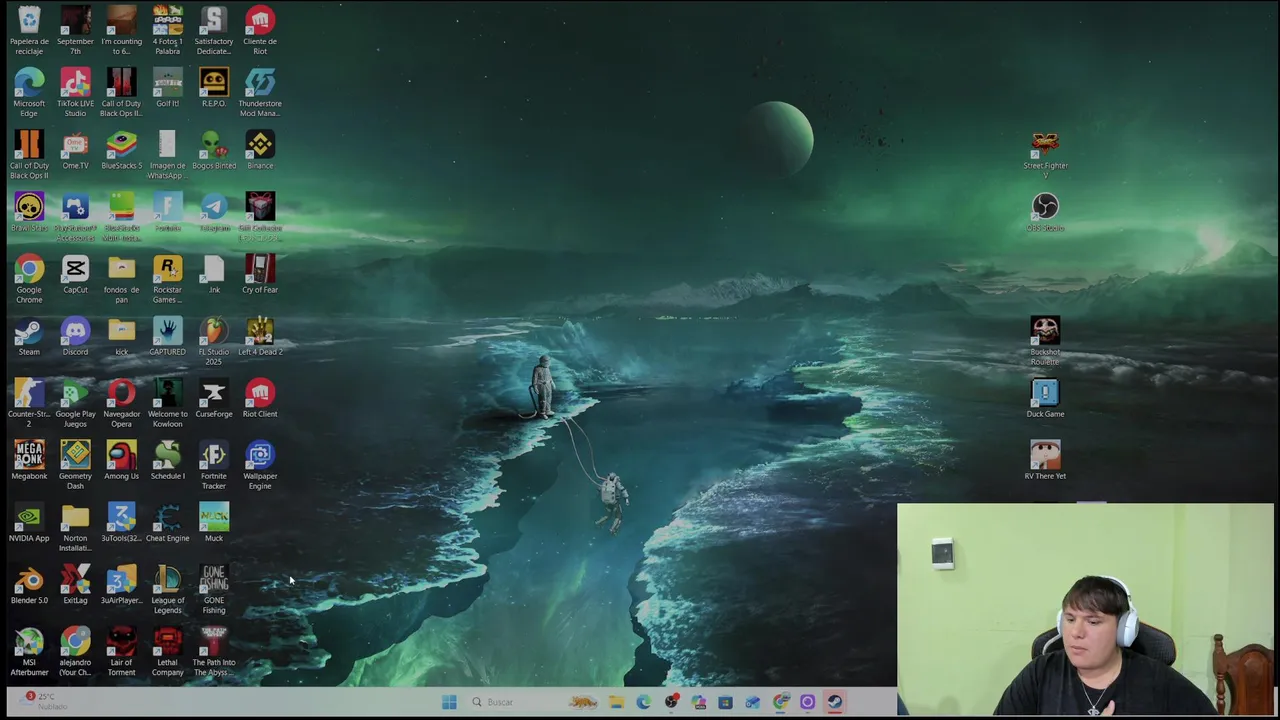1280x720 pixels.
Task: Select the Fortnite Tracker icon
Action: click(x=213, y=465)
